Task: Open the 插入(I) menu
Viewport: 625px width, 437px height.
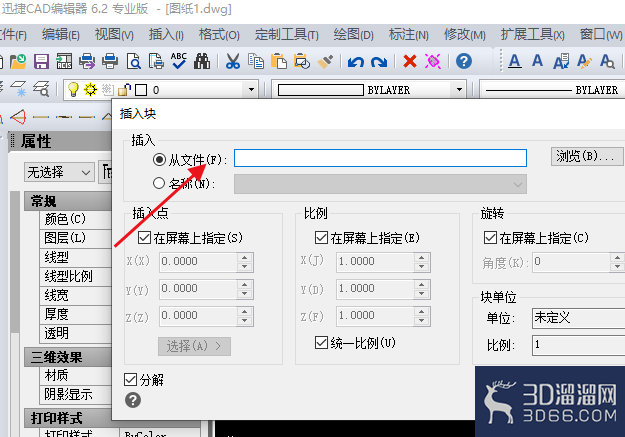Action: (166, 35)
